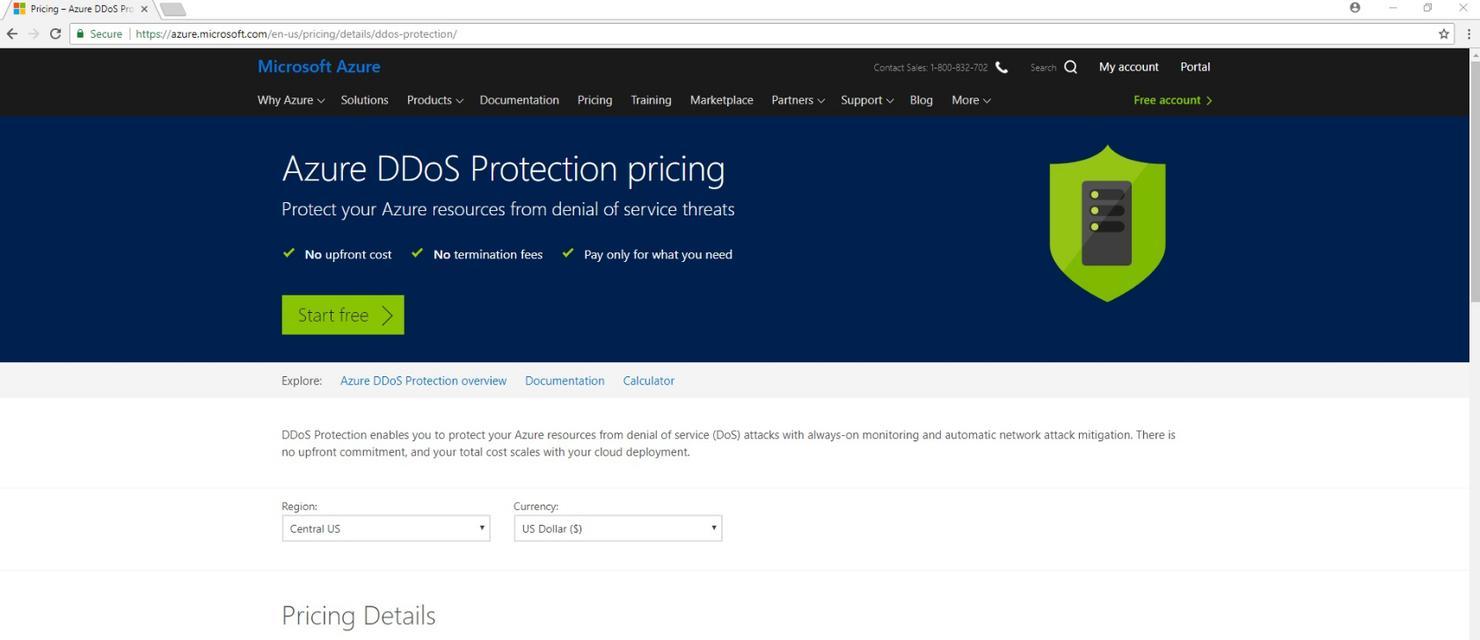Click the browser address bar URL

296,34
